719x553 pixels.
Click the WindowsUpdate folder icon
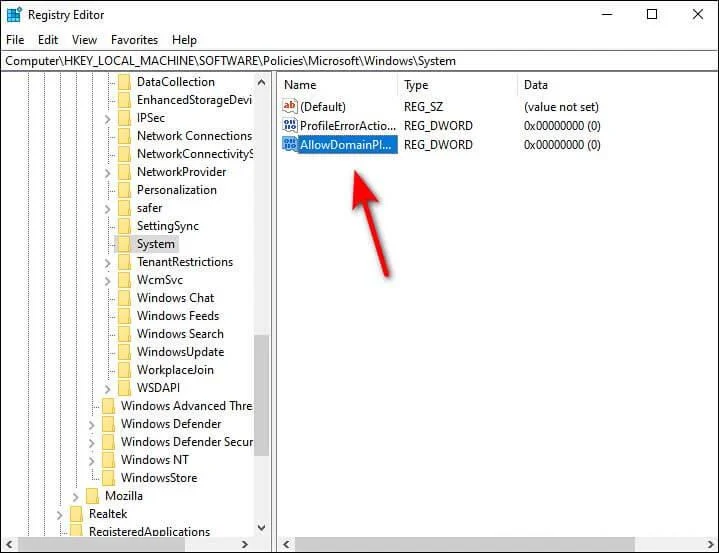click(124, 352)
